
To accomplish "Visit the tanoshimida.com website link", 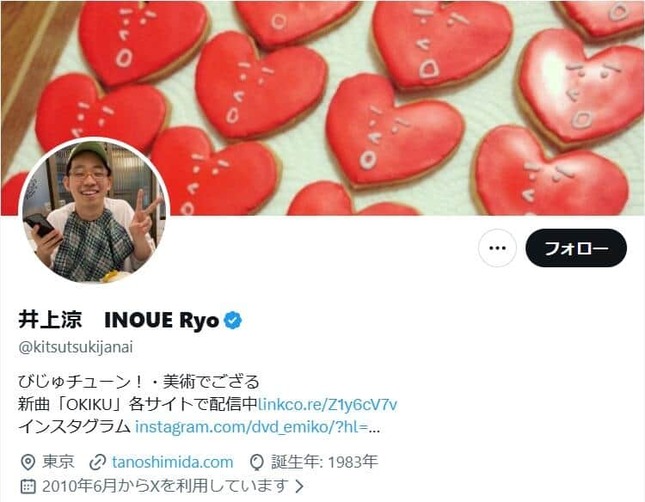I will pos(172,462).
